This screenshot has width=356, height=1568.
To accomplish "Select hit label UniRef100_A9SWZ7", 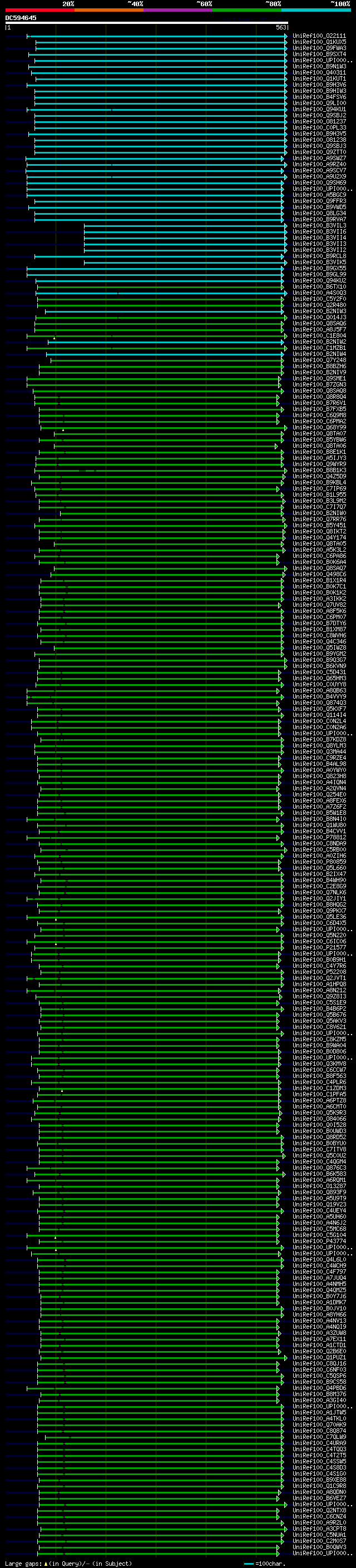I will click(x=319, y=159).
